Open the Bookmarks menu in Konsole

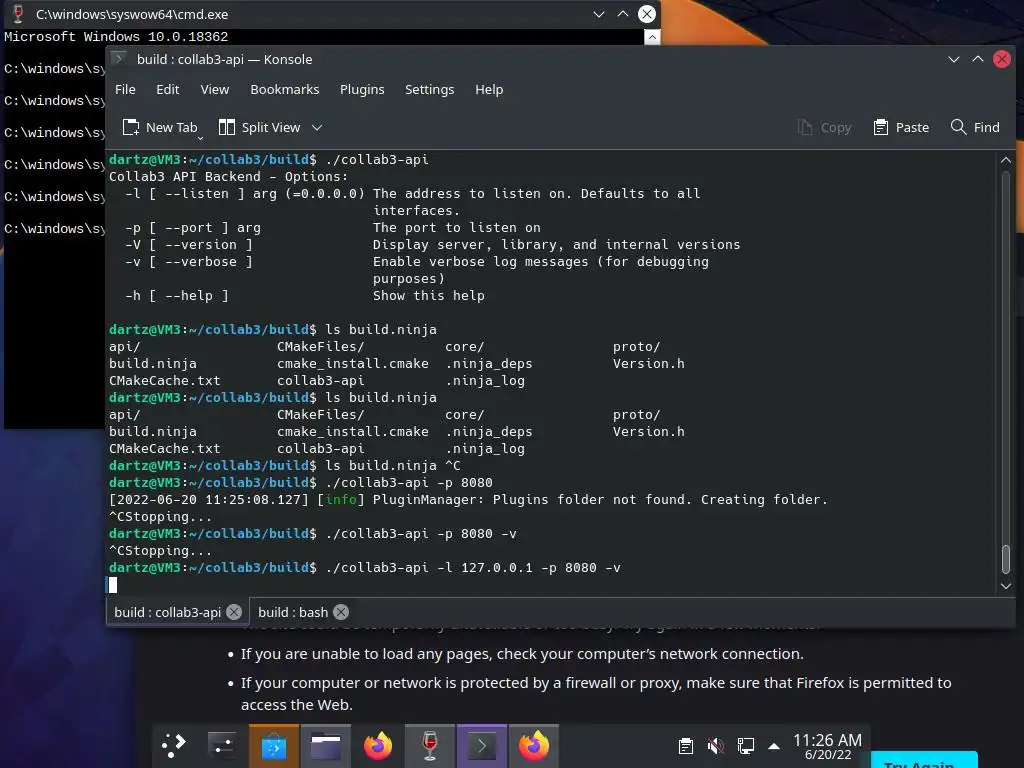tap(285, 89)
